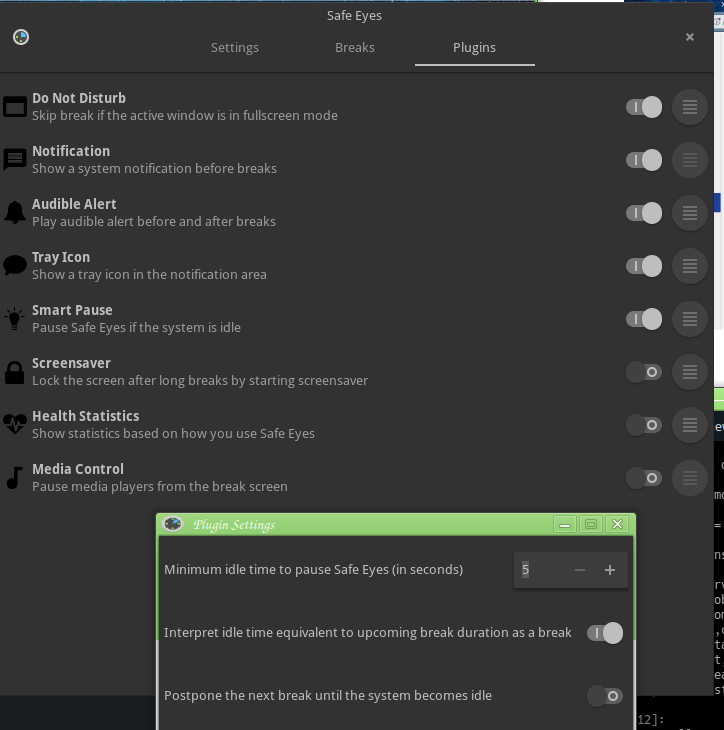Click the Notification message icon

15,160
